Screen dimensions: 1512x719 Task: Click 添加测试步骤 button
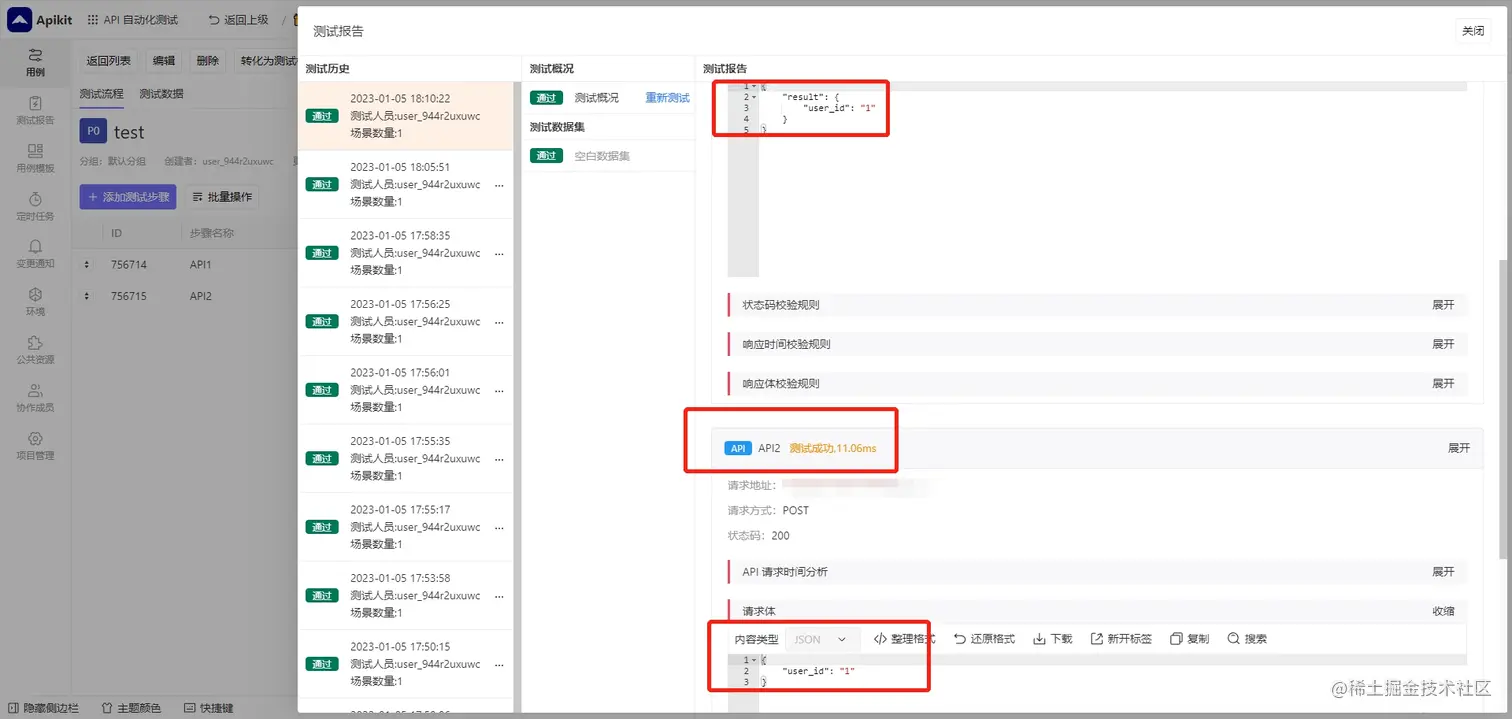point(128,197)
